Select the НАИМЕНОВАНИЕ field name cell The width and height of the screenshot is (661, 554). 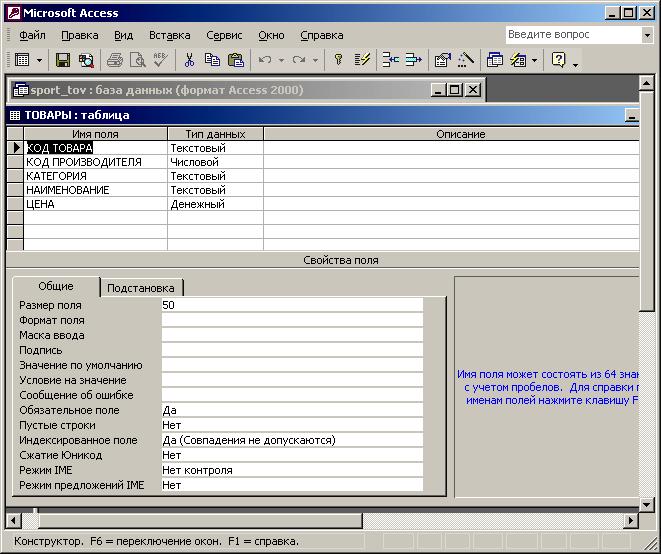[96, 190]
